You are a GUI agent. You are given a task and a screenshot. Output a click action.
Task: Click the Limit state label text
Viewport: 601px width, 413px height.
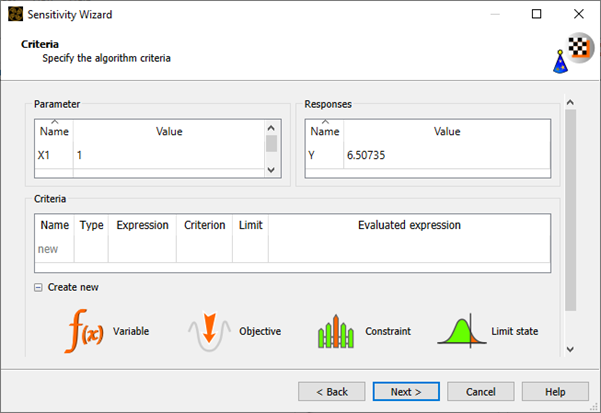click(x=515, y=331)
